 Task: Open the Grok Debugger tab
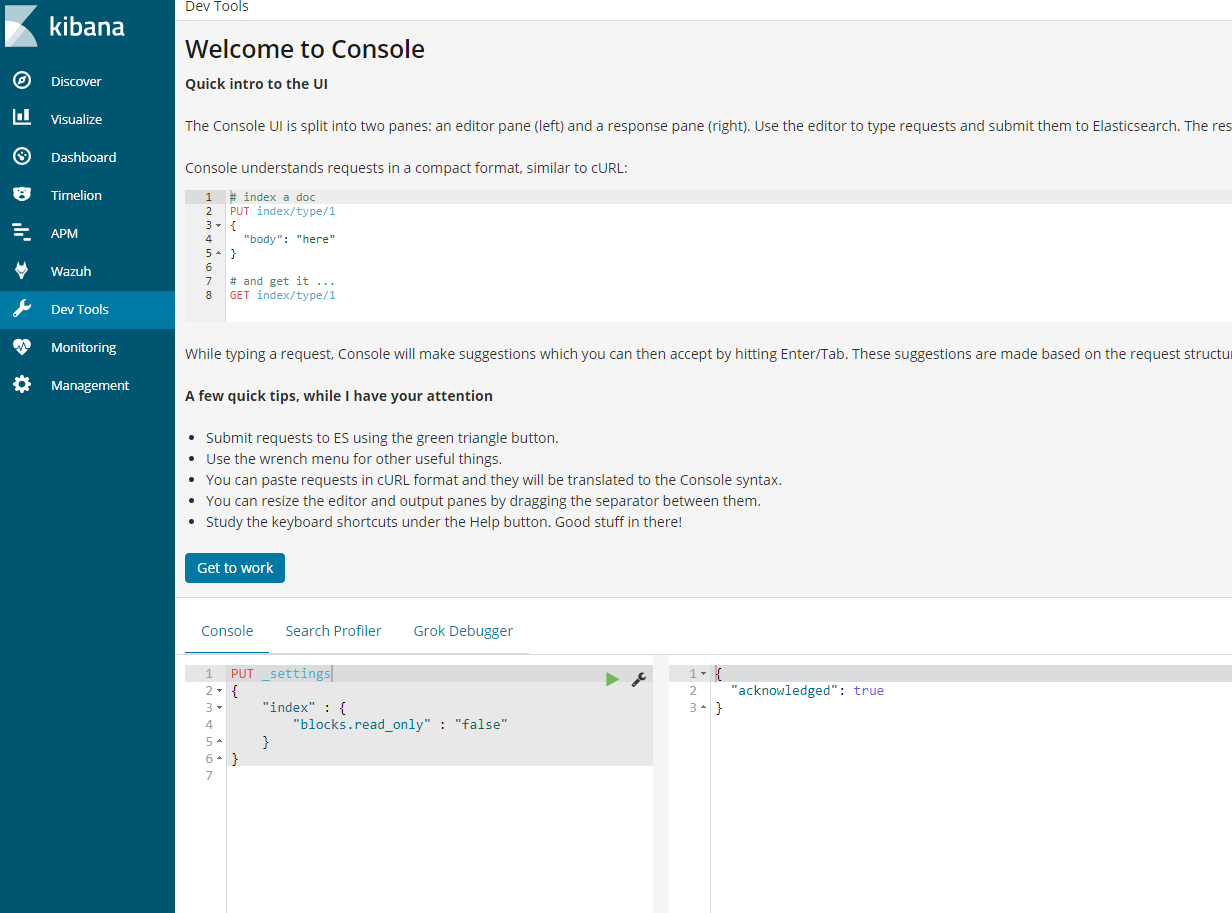463,631
